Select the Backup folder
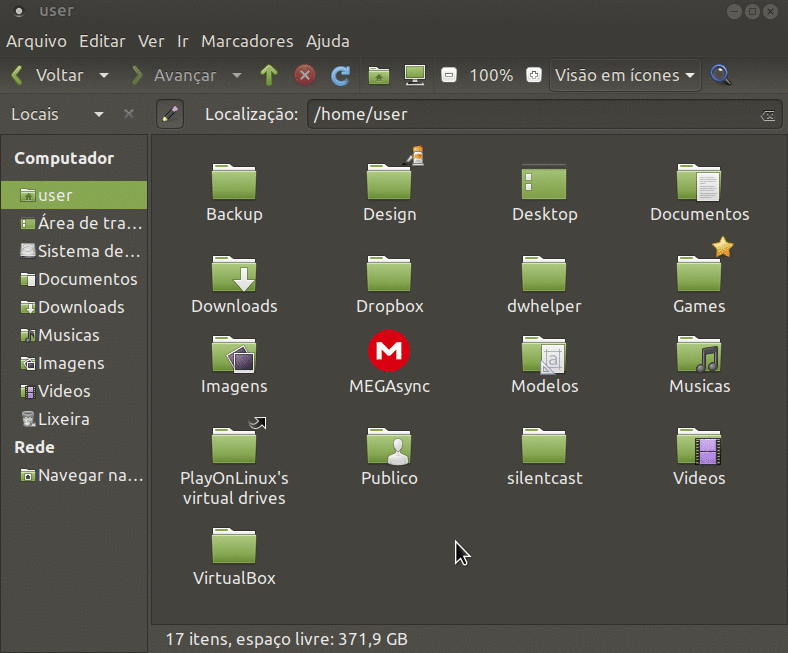The height and width of the screenshot is (653, 788). (x=234, y=193)
